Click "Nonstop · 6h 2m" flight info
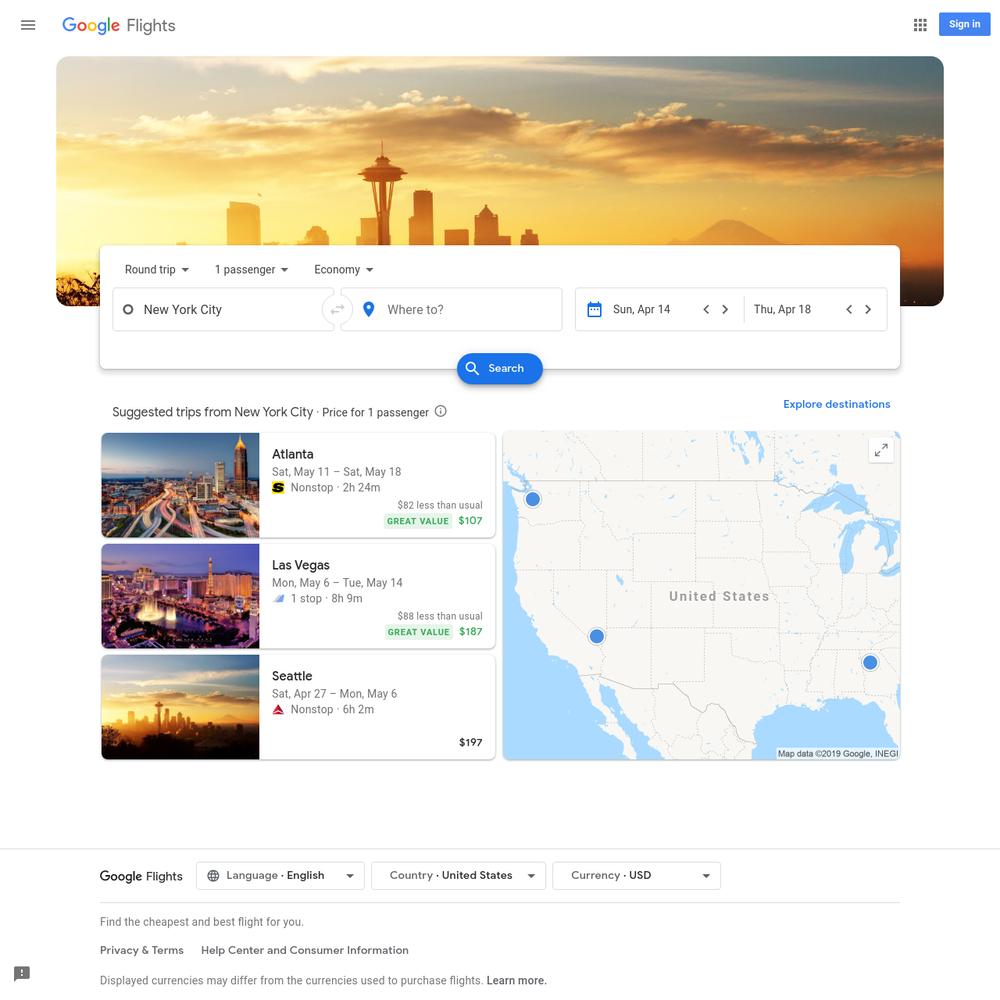Image resolution: width=1000 pixels, height=1000 pixels. (332, 710)
